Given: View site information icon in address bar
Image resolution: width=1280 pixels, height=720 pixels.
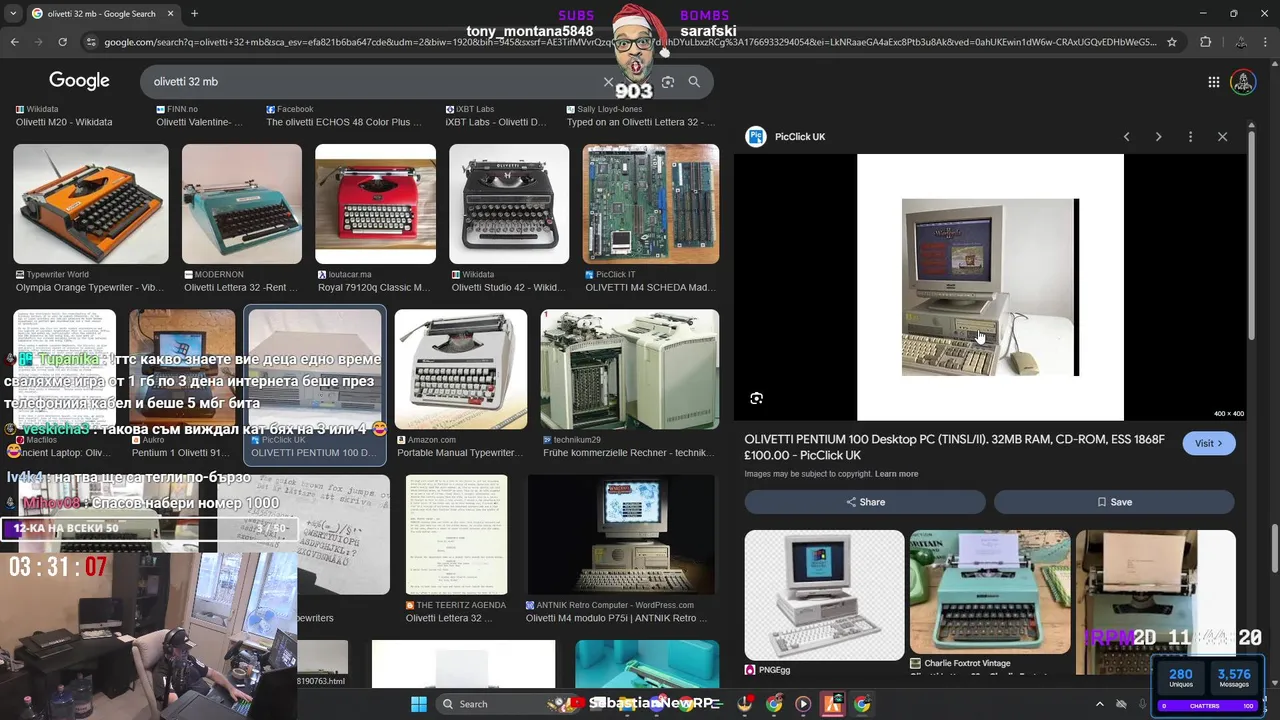Looking at the screenshot, I should pos(91,42).
